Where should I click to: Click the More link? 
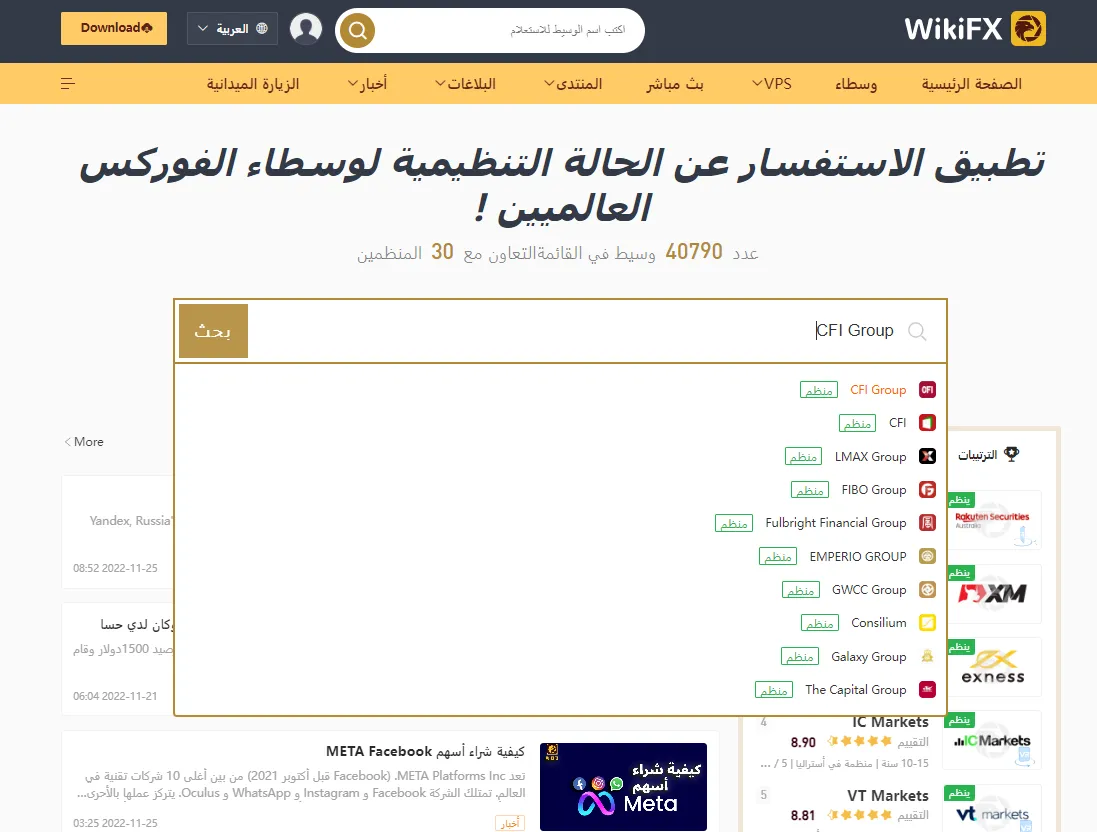84,442
